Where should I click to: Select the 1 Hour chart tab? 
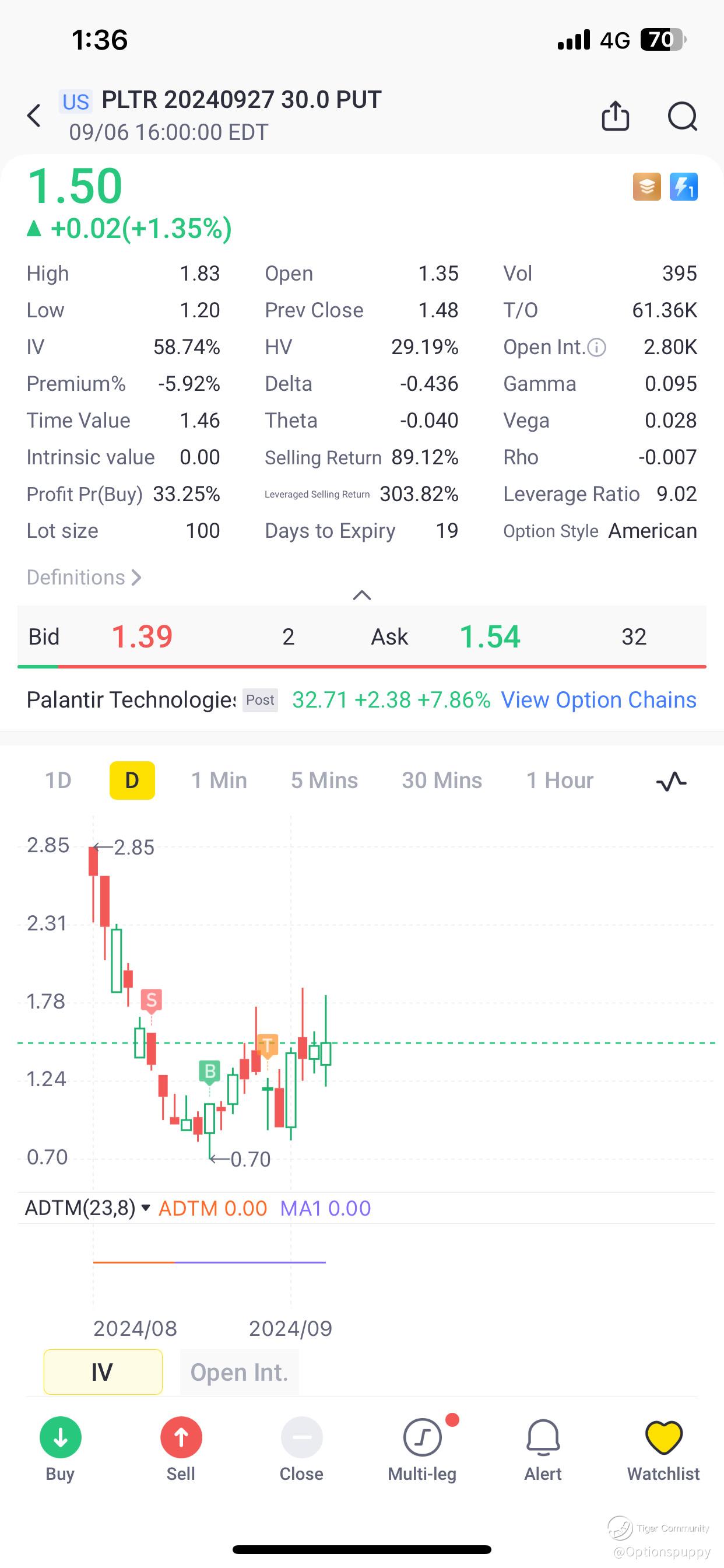[559, 780]
